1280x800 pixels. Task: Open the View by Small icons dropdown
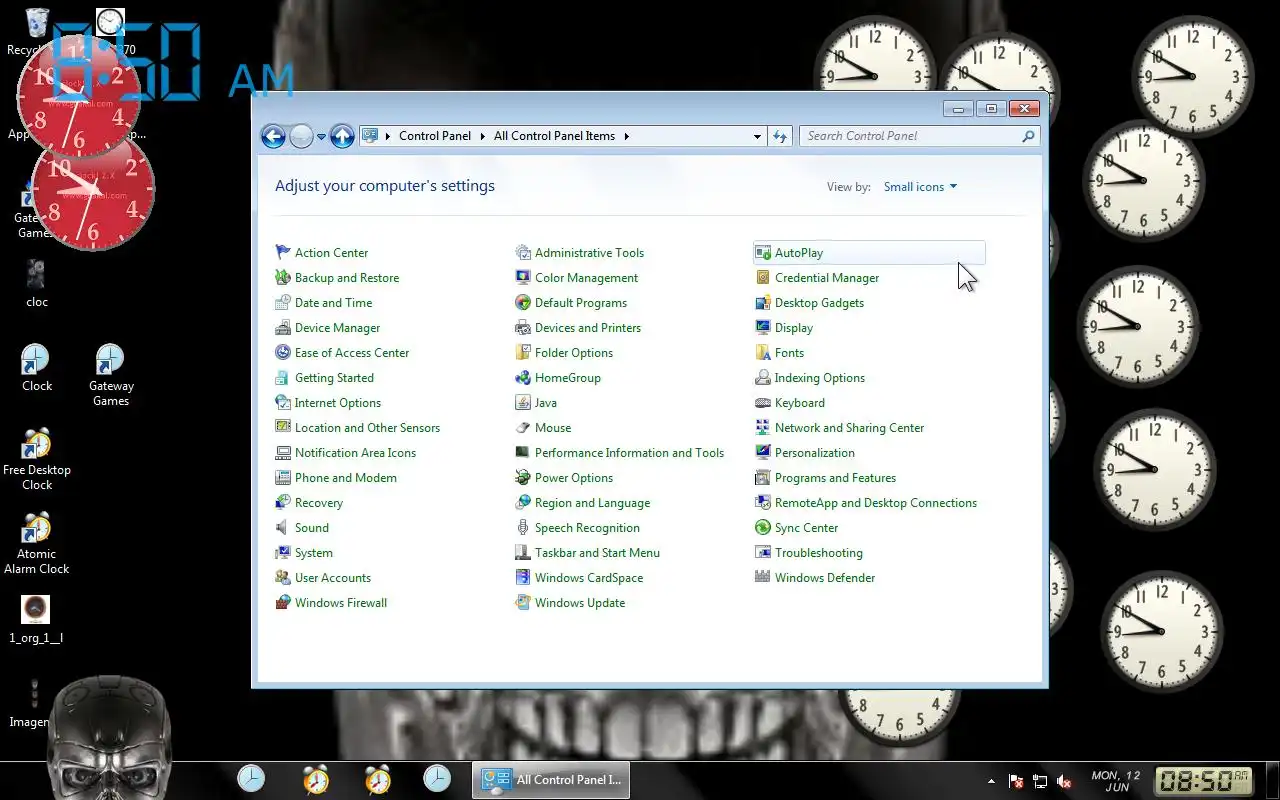[x=920, y=187]
